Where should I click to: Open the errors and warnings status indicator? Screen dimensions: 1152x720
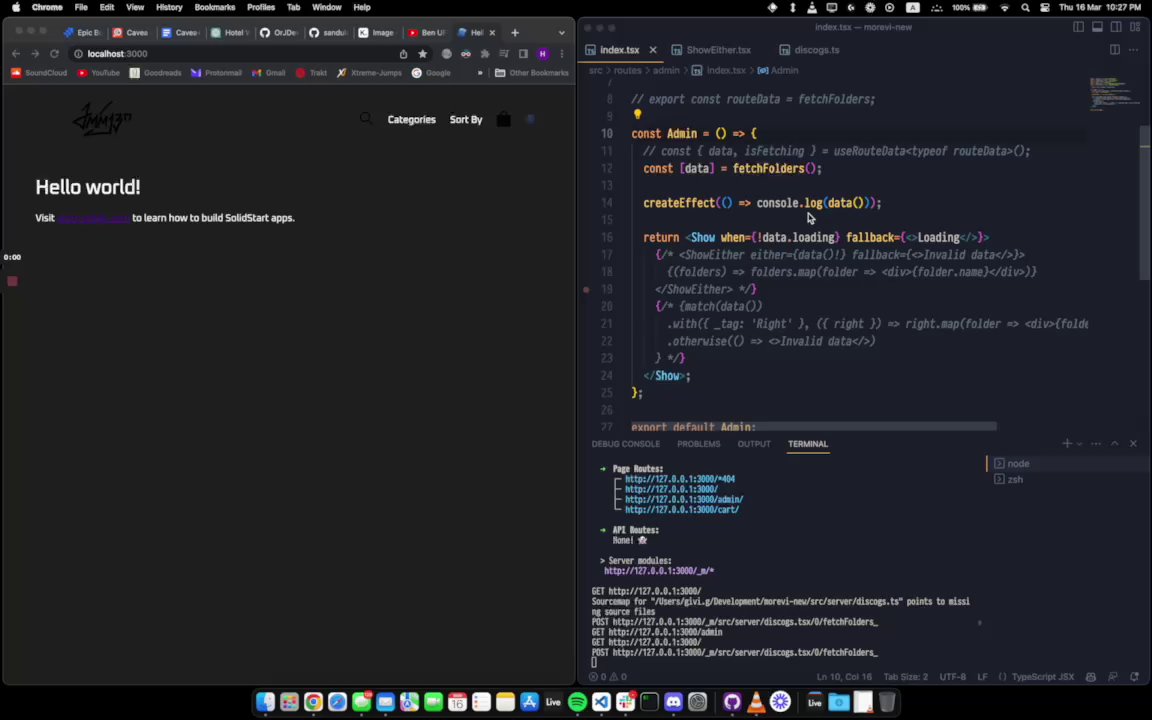point(608,677)
